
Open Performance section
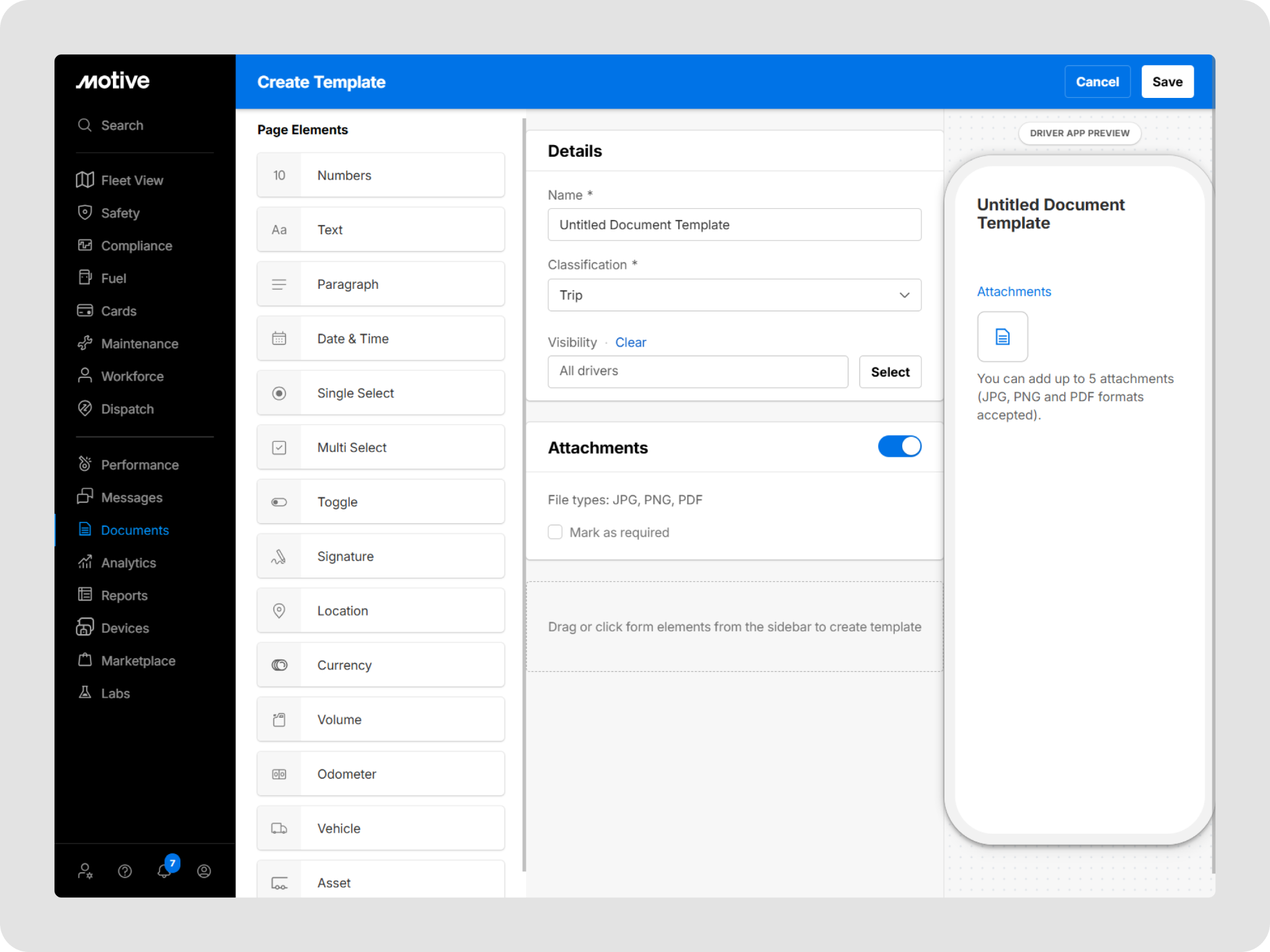coord(140,465)
